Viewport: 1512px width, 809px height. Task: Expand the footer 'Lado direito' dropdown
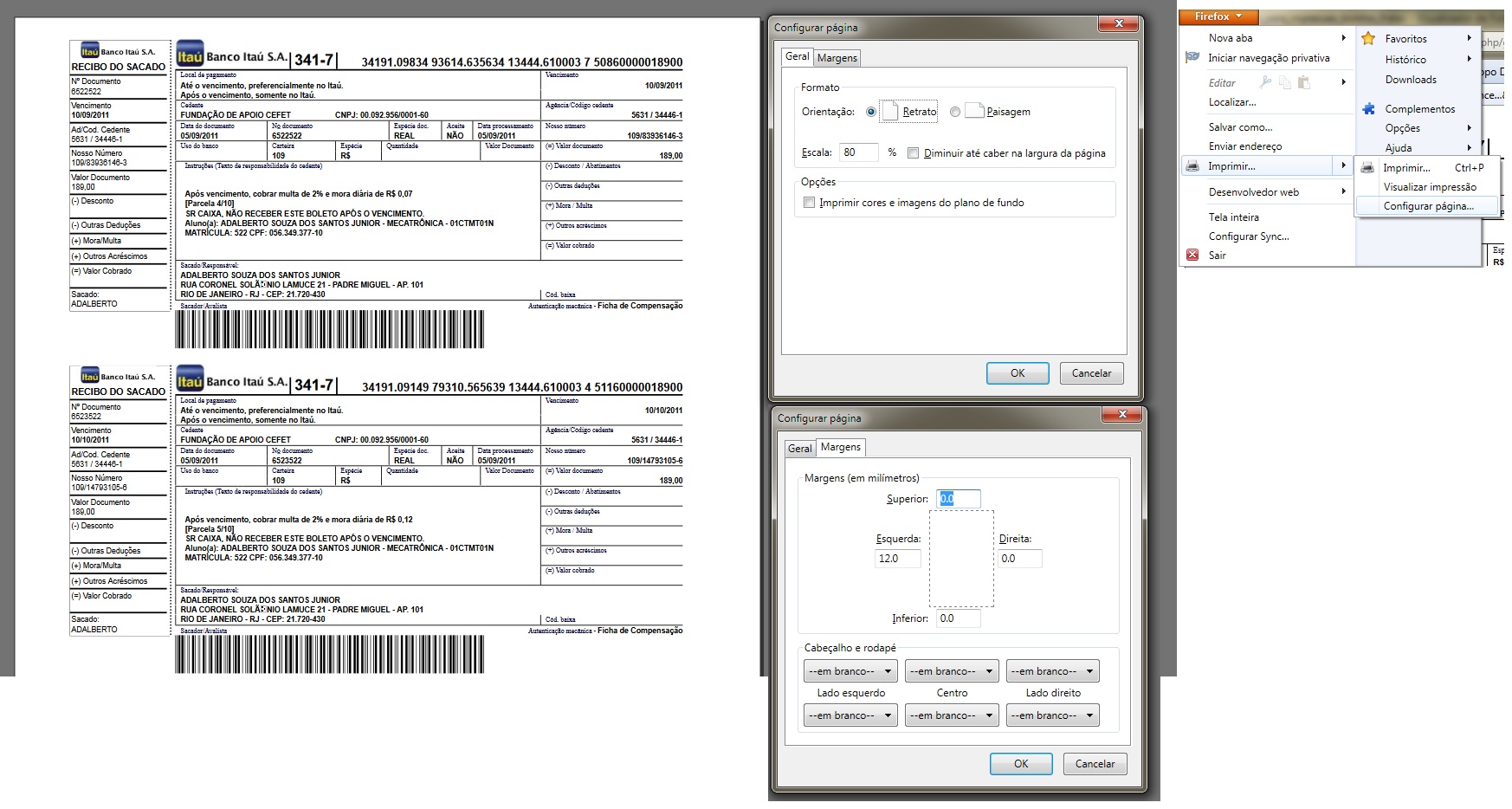(1053, 715)
